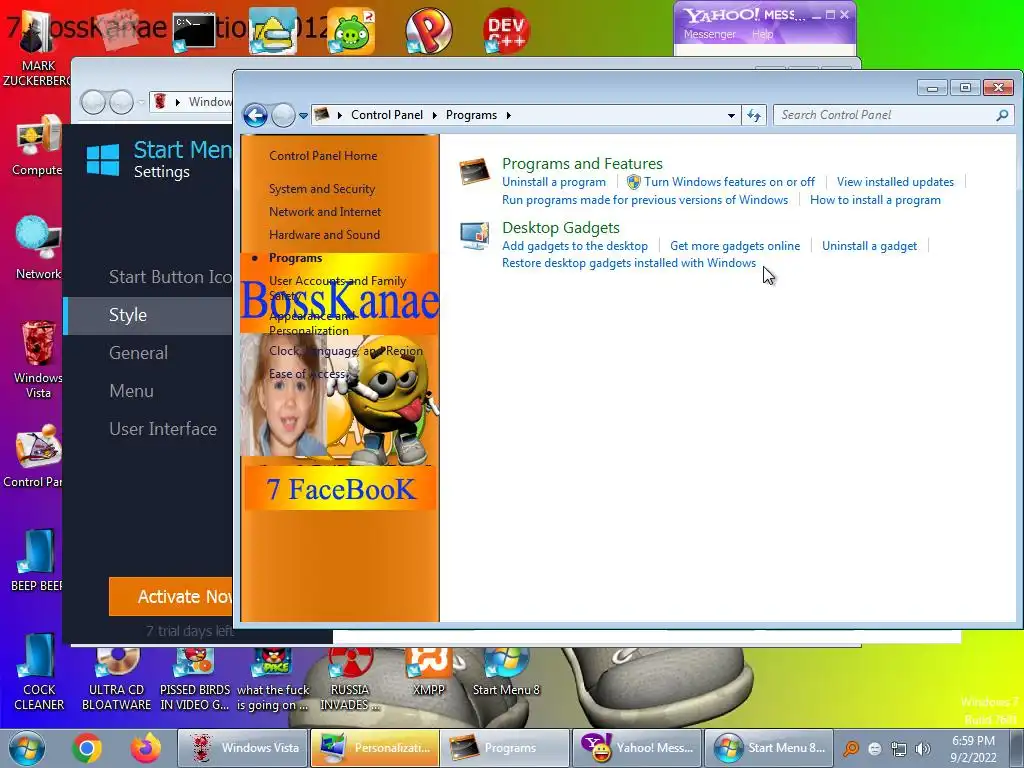Click Restore desktop gadgets installed with Windows
Viewport: 1024px width, 768px height.
click(629, 263)
